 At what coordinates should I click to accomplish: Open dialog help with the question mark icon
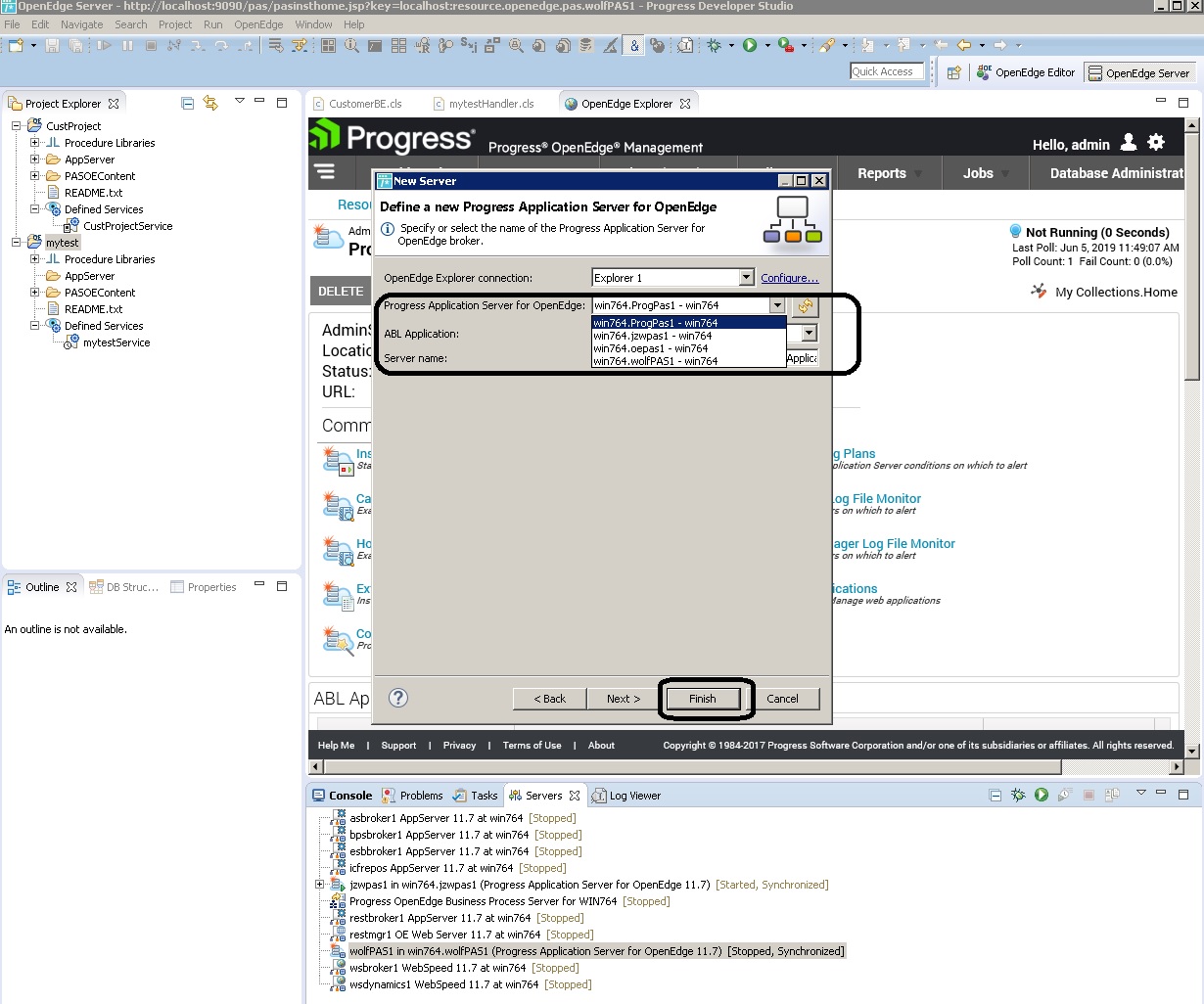[x=398, y=698]
